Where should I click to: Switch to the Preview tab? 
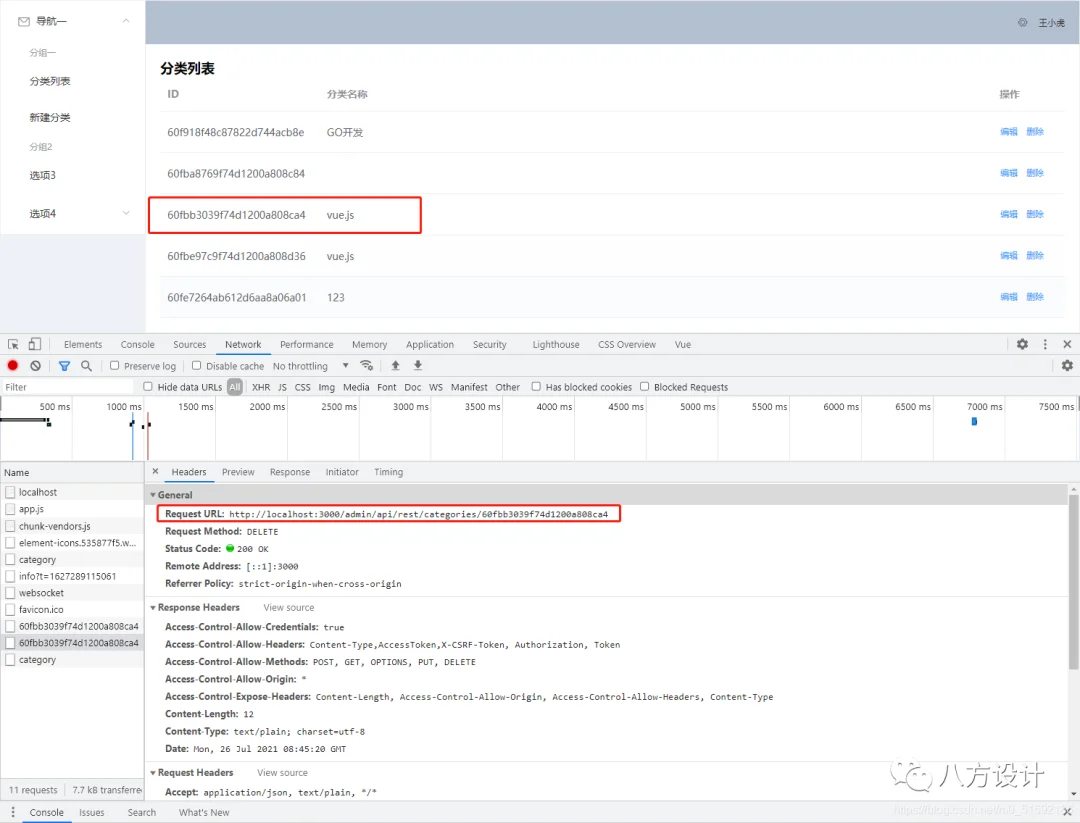[x=238, y=472]
